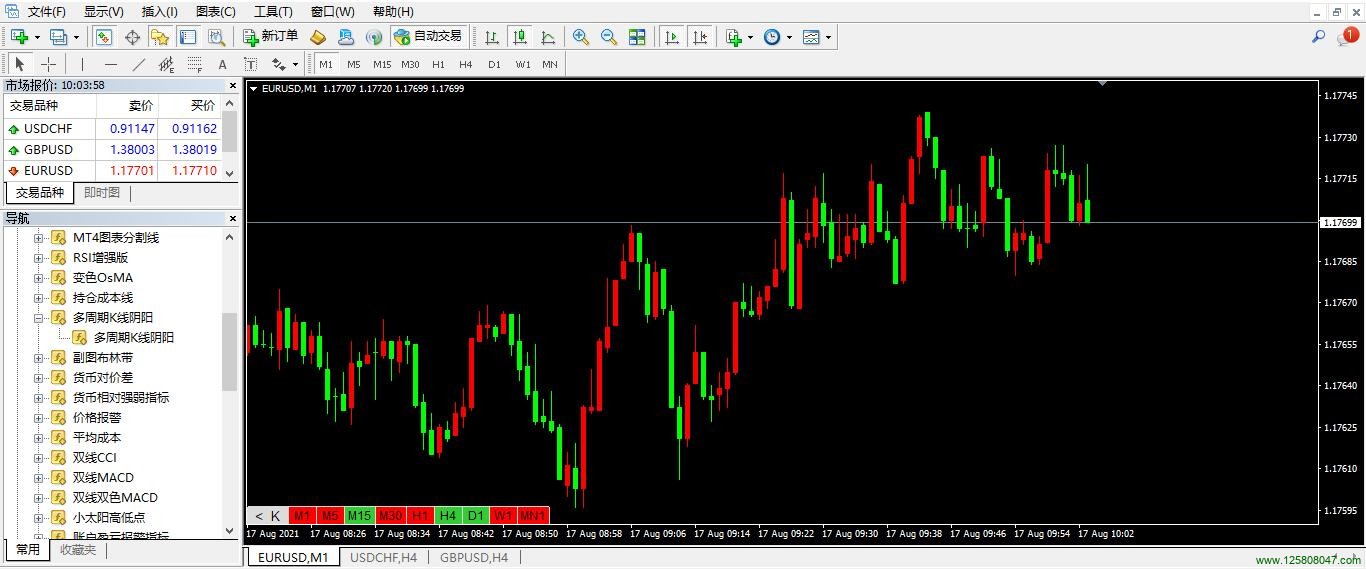1366x569 pixels.
Task: Select the text A tool
Action: [223, 64]
